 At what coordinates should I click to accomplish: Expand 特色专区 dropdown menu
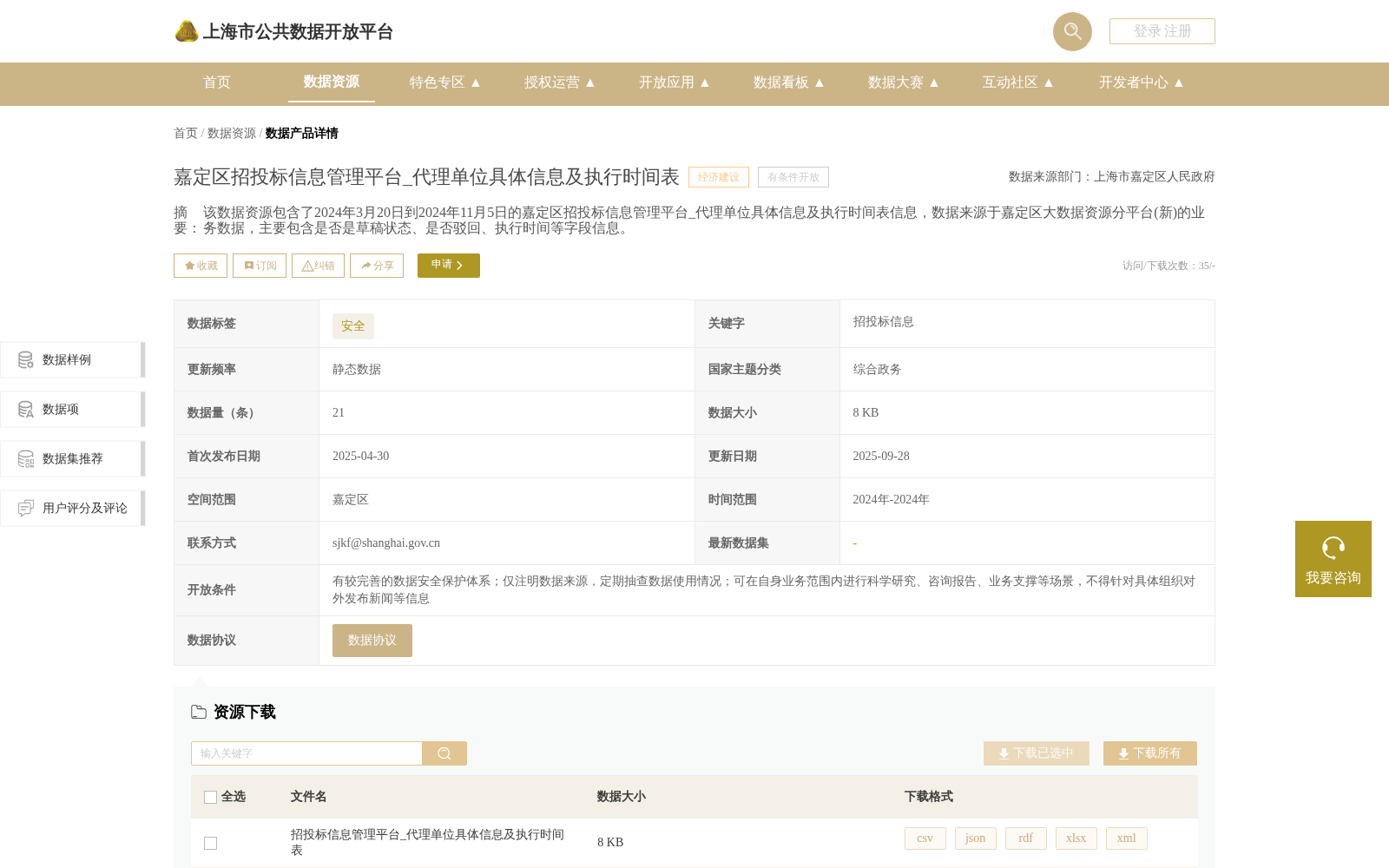[x=445, y=82]
